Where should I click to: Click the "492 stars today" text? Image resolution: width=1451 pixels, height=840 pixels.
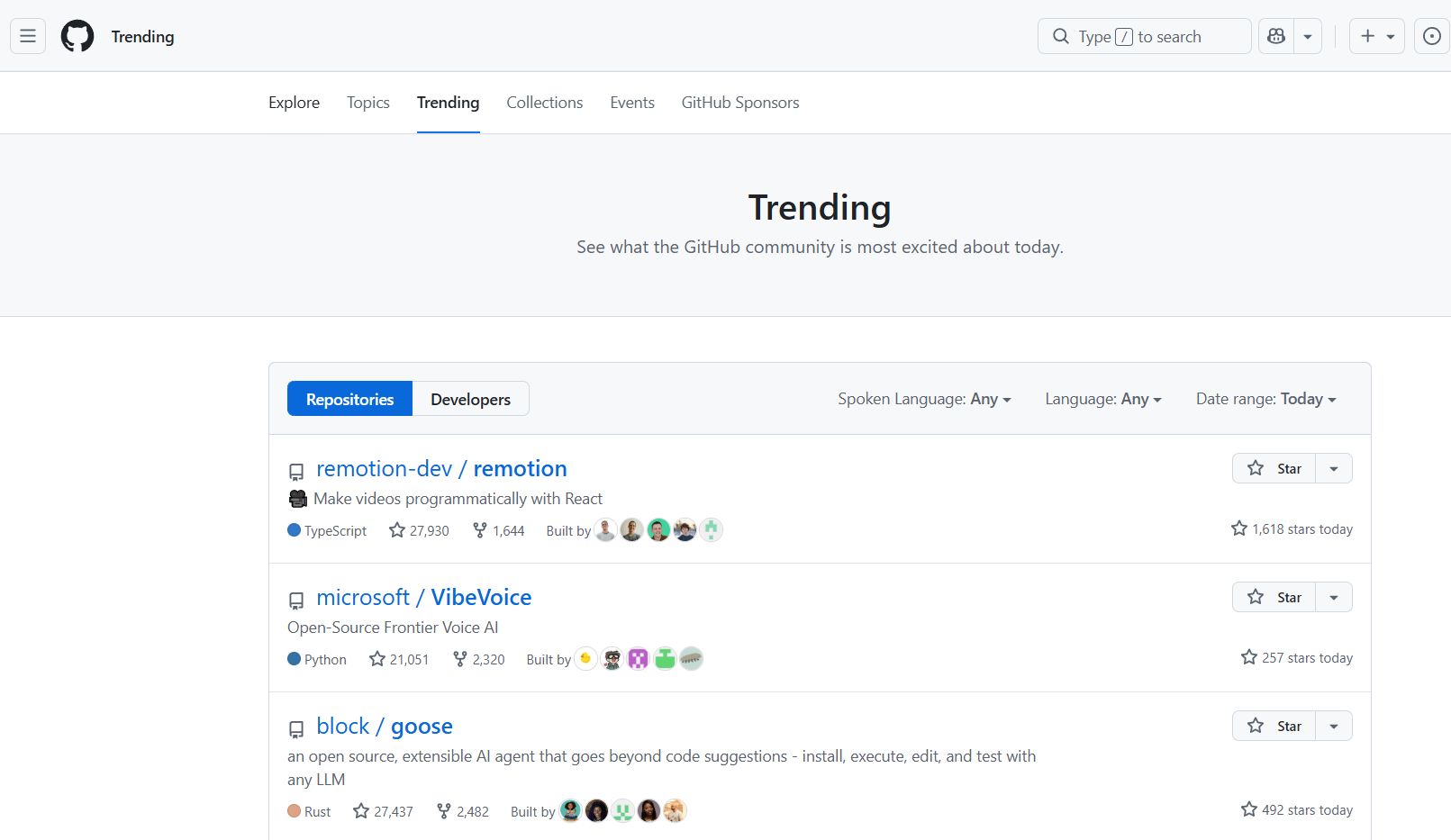[x=1307, y=810]
